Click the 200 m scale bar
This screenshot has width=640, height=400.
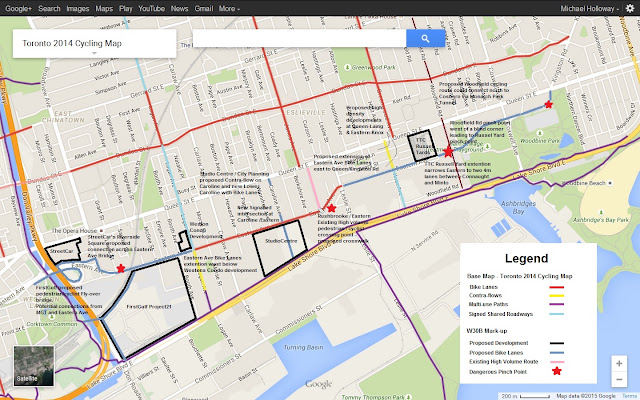(x=525, y=396)
